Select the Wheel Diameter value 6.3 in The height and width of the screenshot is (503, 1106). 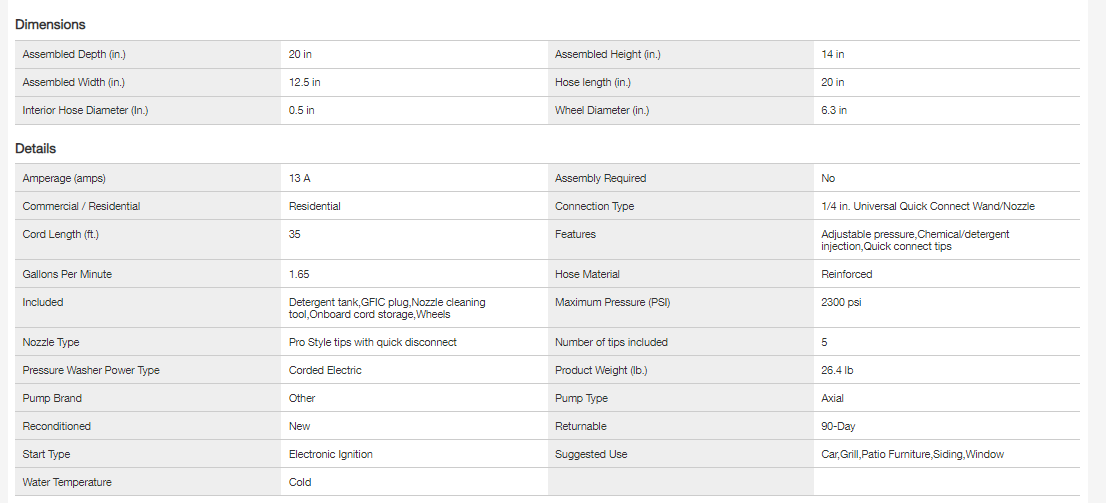tap(834, 110)
